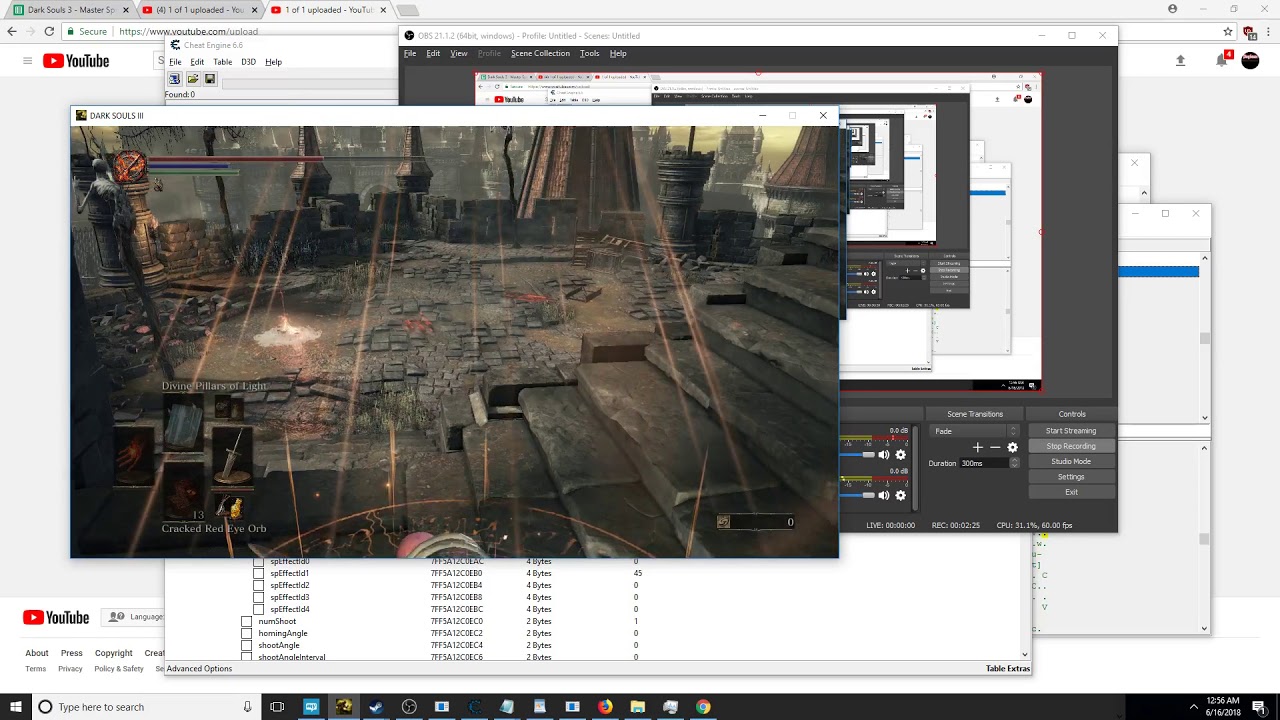1280x720 pixels.
Task: Open OBS File menu
Action: coord(410,54)
